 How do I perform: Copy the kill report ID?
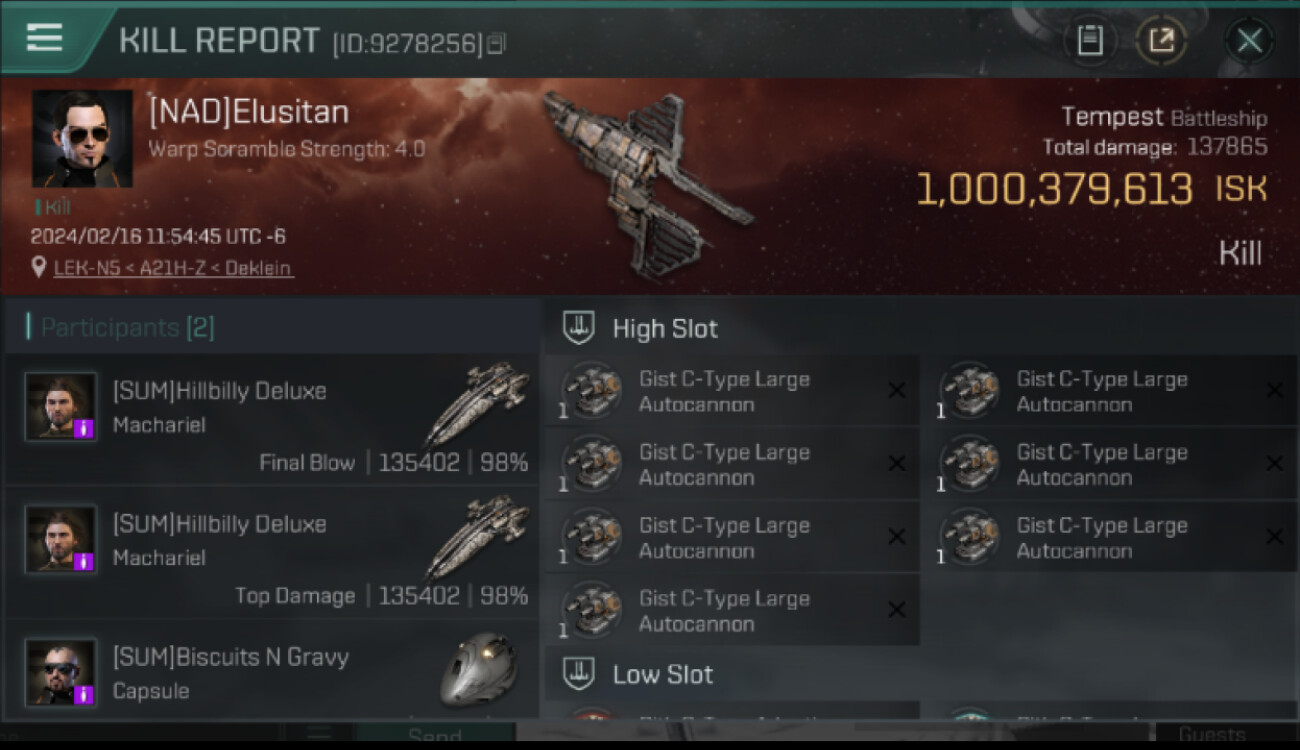[498, 43]
